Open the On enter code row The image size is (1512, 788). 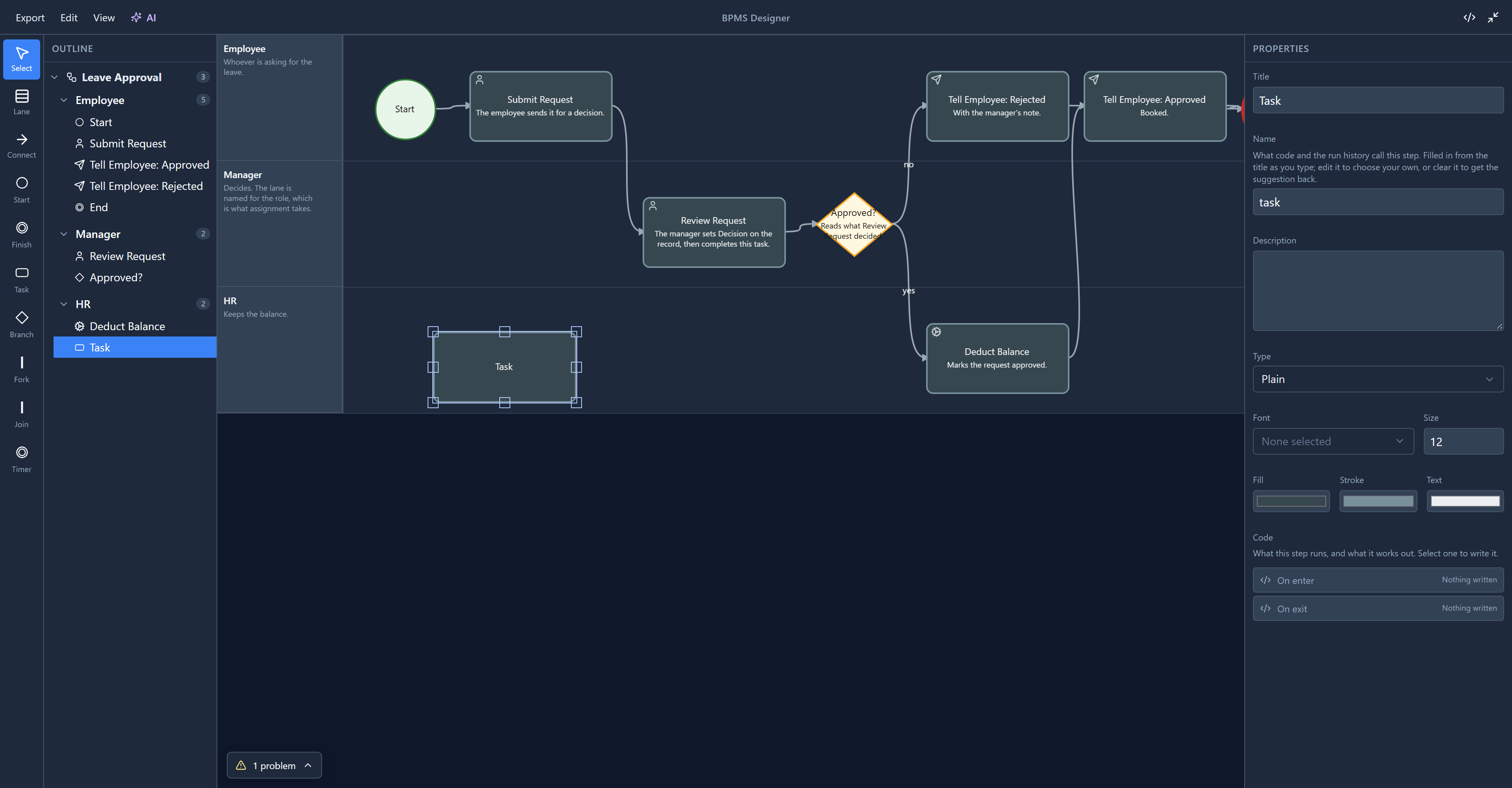[1378, 580]
